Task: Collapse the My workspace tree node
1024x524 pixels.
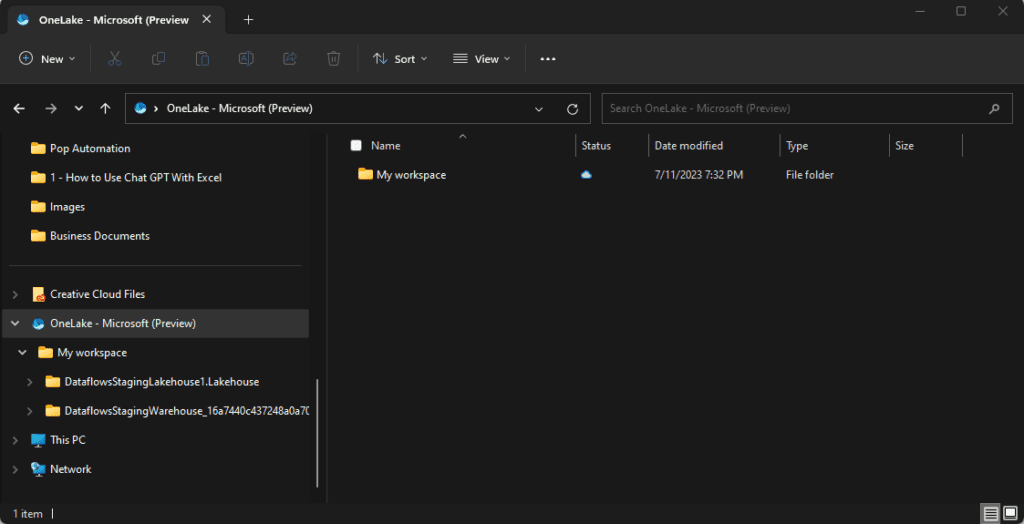Action: click(x=22, y=353)
